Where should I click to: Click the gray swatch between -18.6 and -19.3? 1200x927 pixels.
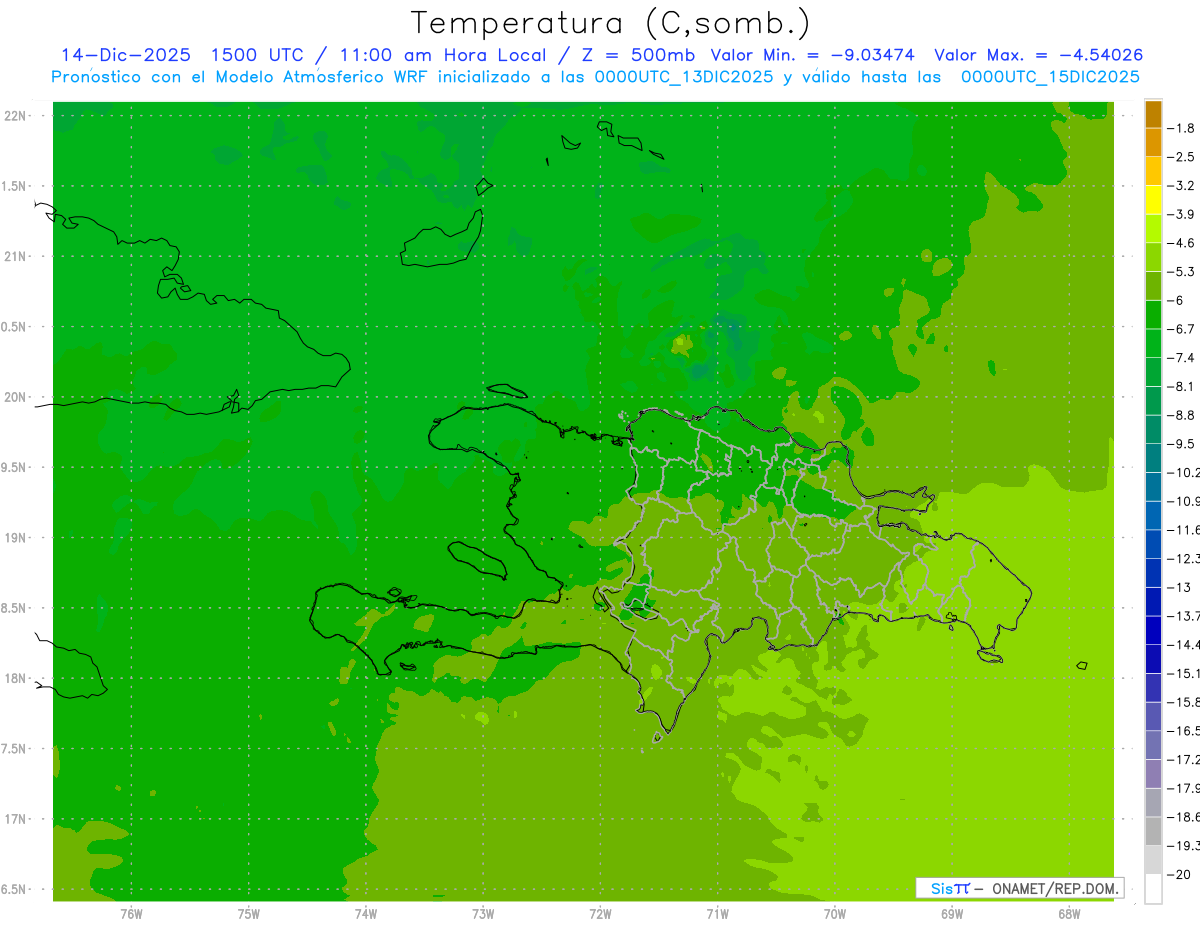[x=1153, y=831]
